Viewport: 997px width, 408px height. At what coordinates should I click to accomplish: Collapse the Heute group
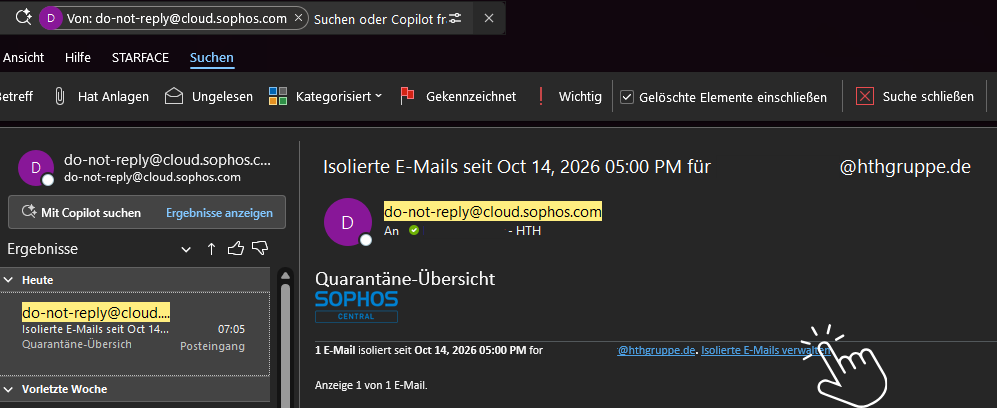[x=9, y=280]
